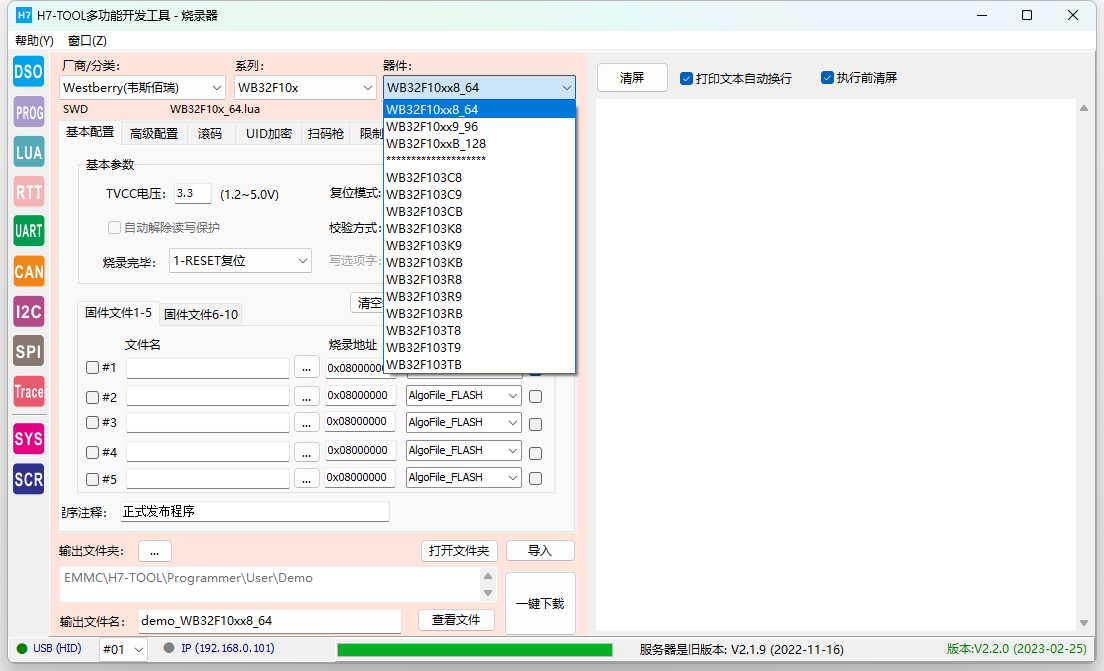Select the 固件文件1-5 tab

coord(118,313)
